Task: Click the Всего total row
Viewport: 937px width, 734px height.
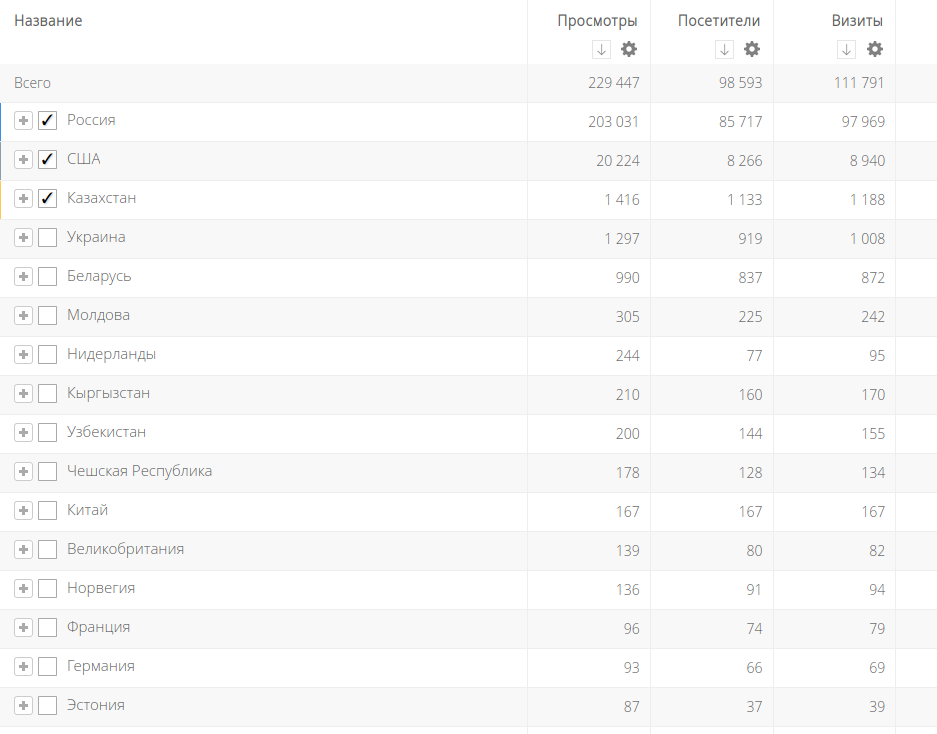Action: 32,83
